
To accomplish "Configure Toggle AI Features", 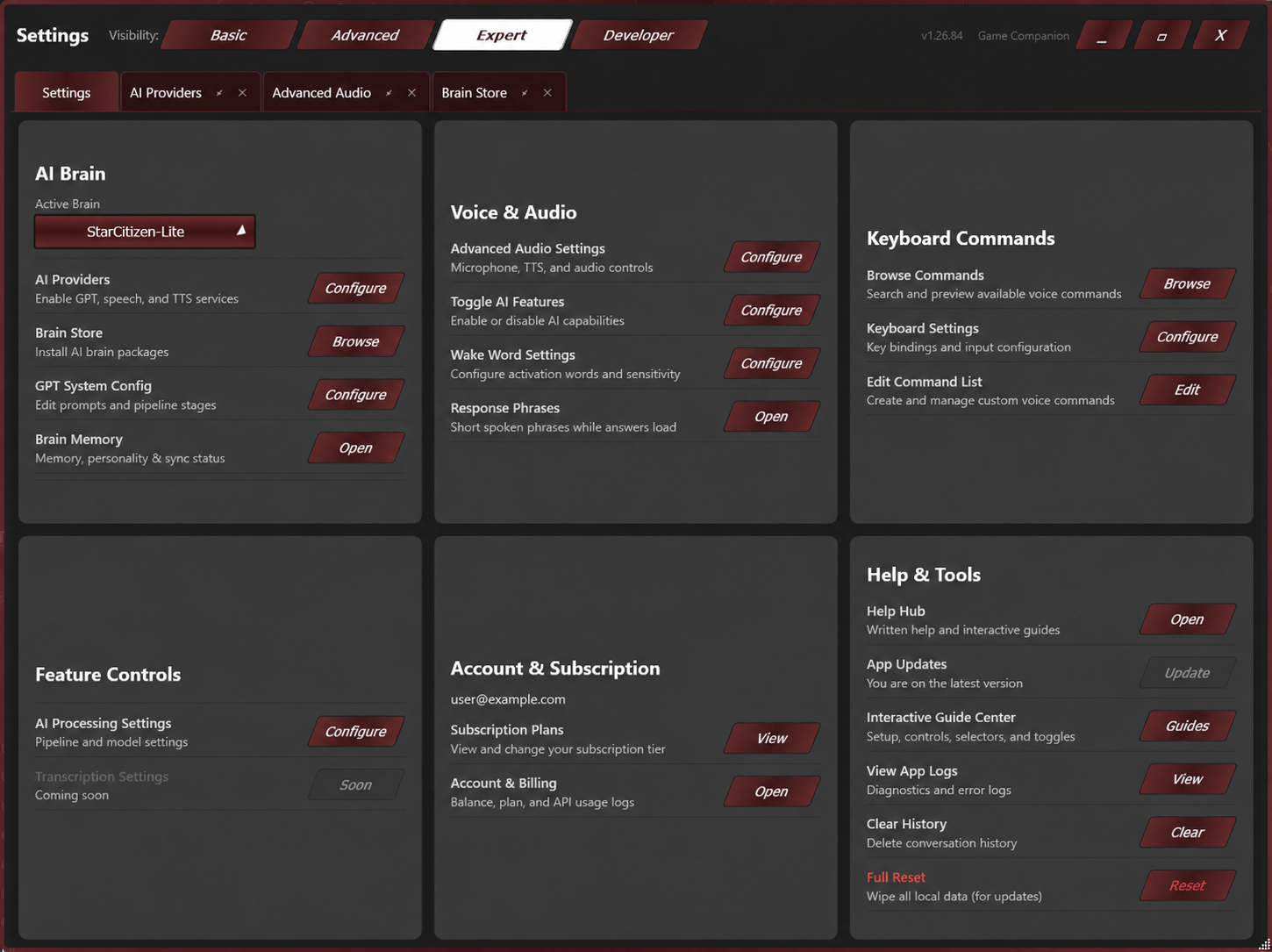I will tap(771, 311).
